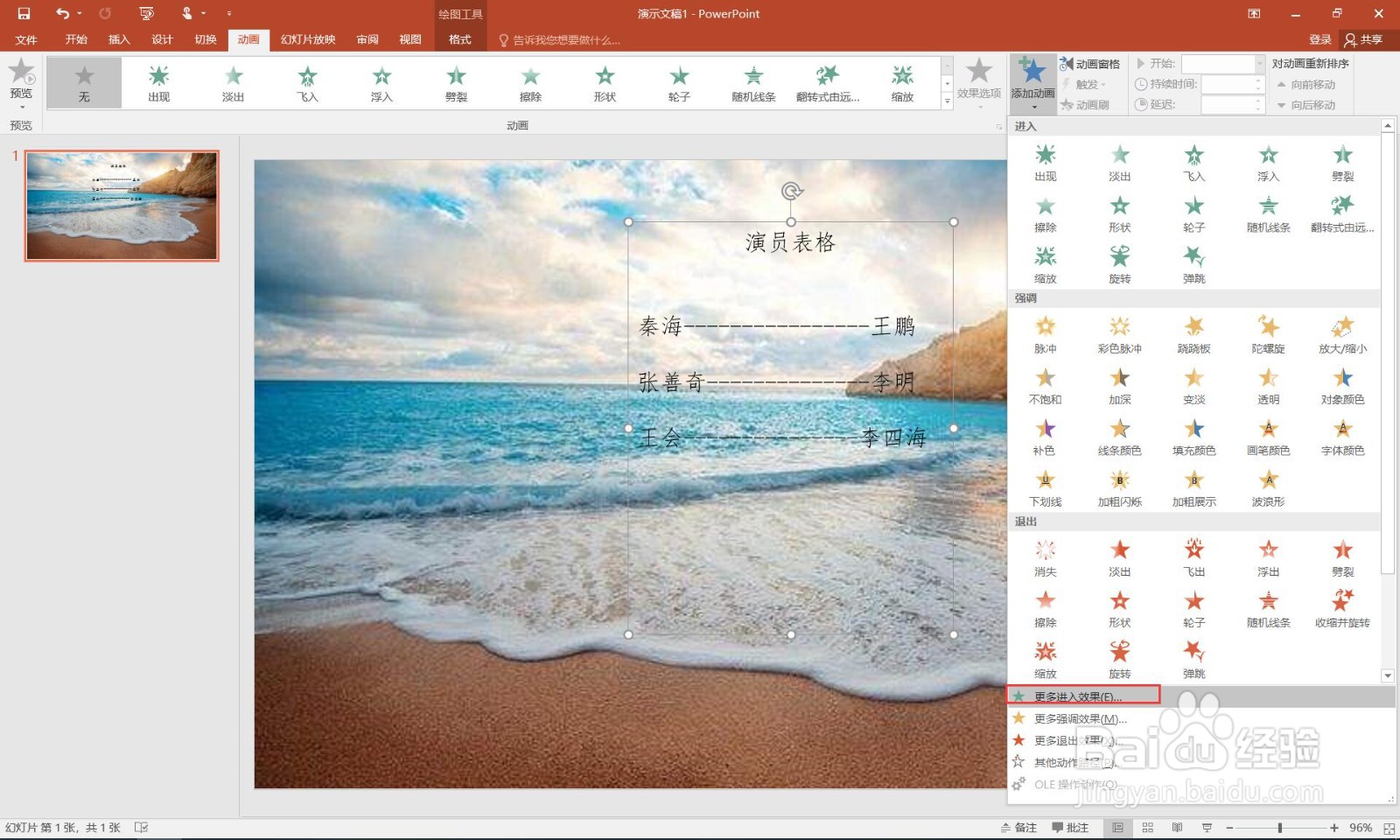Apply the 补色 emphasis effect
This screenshot has height=840, width=1400.
[x=1046, y=437]
